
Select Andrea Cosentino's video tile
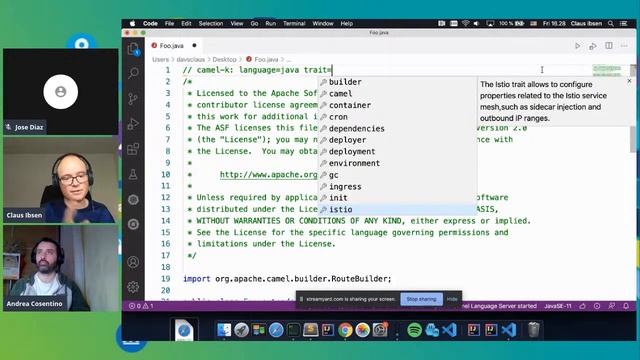61,268
